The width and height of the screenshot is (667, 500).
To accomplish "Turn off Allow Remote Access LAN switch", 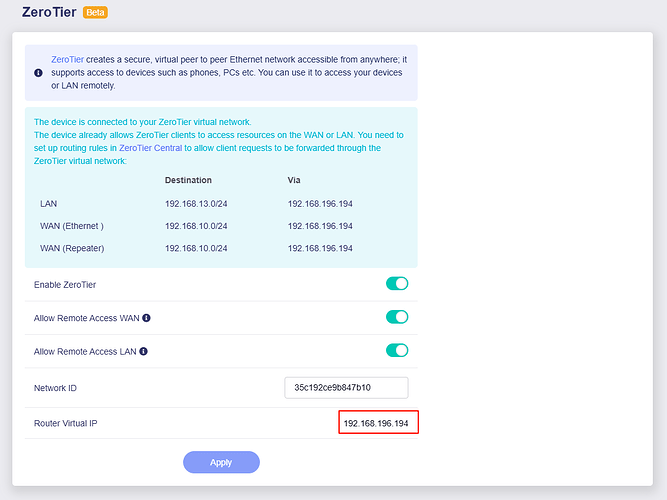I will tap(397, 350).
